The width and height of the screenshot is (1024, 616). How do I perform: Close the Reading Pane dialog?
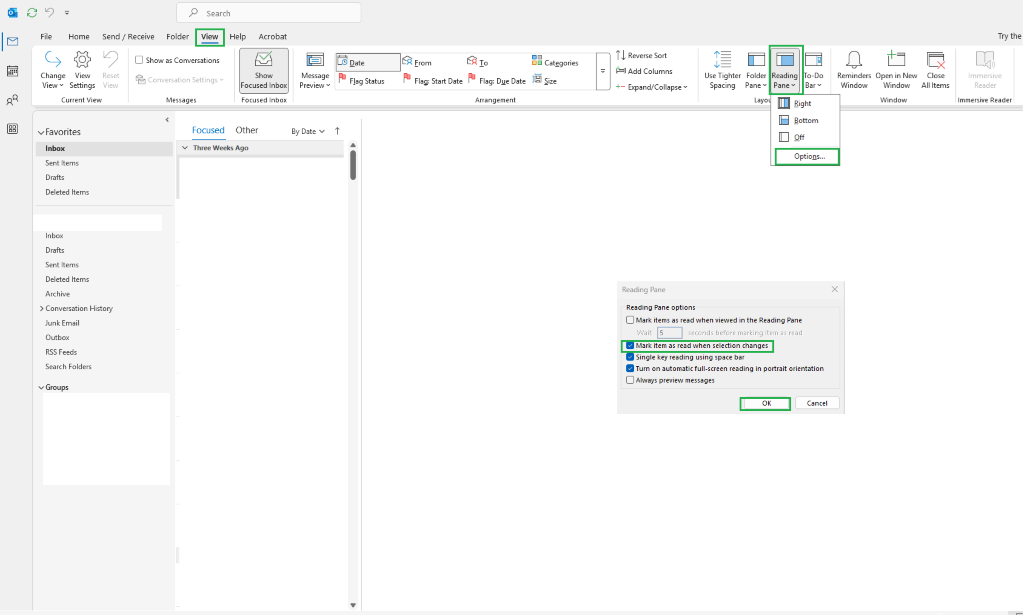tap(834, 289)
